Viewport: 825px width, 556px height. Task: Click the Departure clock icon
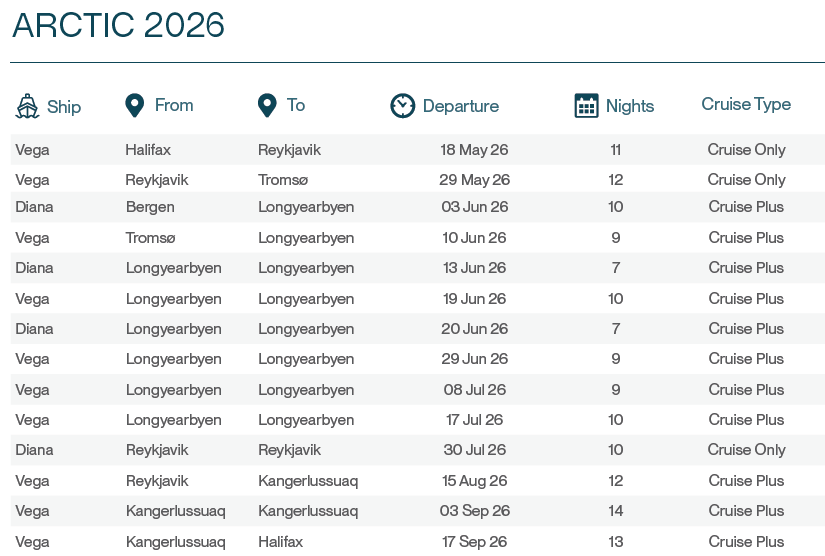[x=402, y=106]
